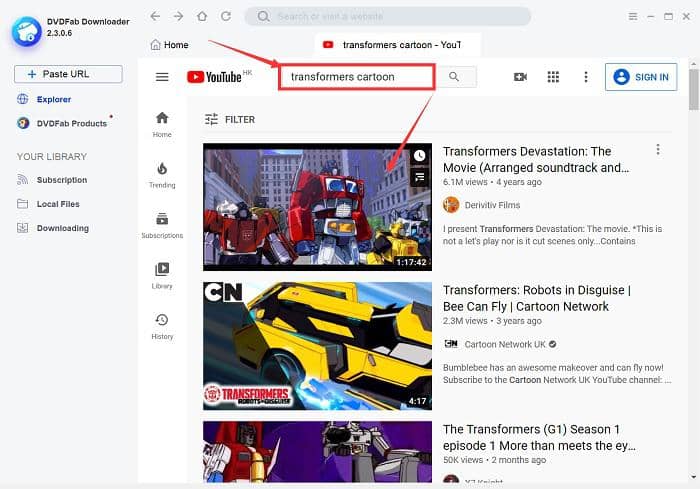Click the browser address bar

click(388, 17)
